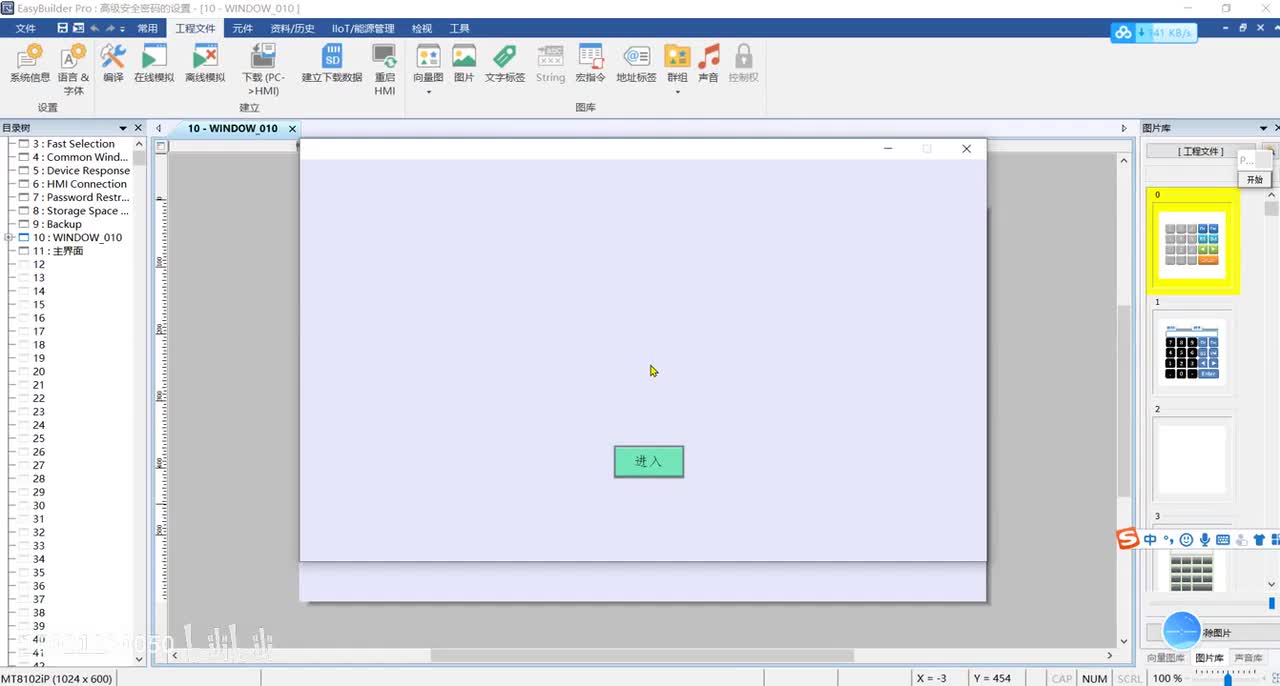This screenshot has height=686, width=1280.
Task: Toggle checkbox of window 6 HMI Connection
Action: coord(24,184)
